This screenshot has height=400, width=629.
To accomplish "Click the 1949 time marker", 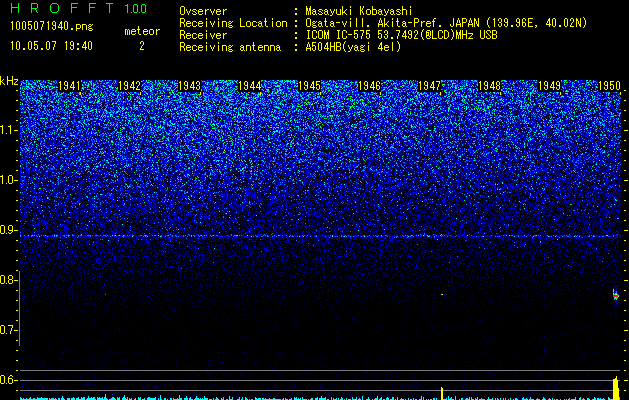I will (x=549, y=86).
